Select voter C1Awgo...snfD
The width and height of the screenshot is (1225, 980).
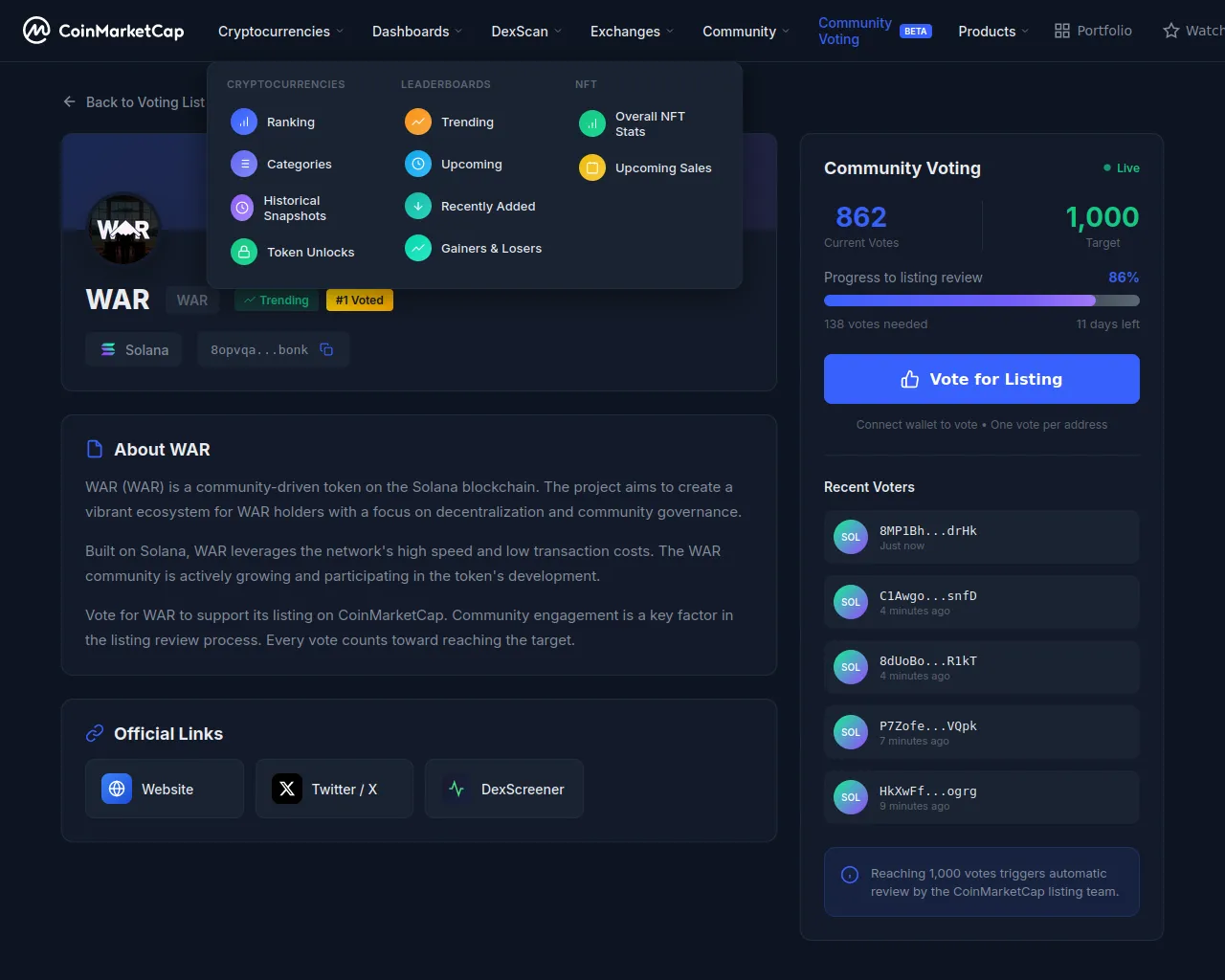point(982,602)
